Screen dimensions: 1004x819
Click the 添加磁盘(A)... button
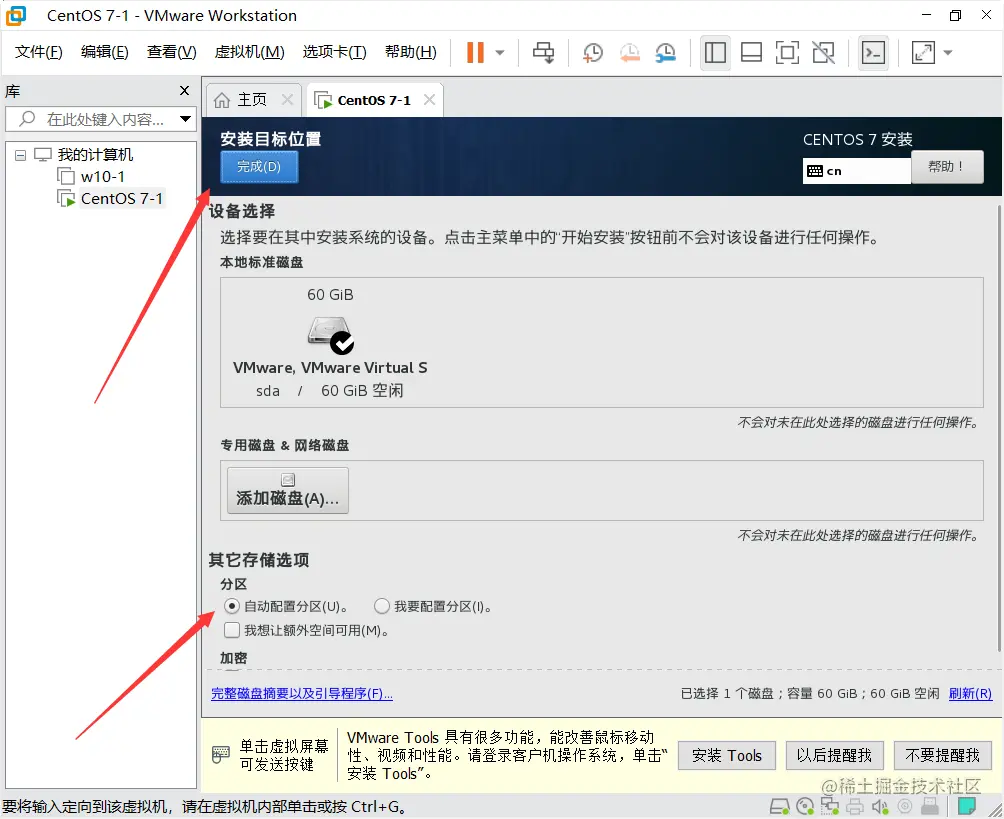(x=287, y=491)
